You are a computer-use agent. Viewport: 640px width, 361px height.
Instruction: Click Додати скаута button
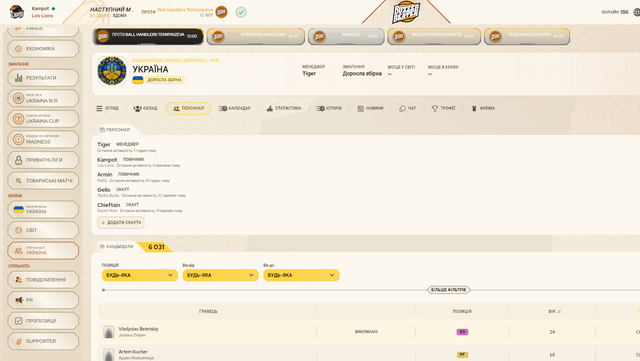(x=121, y=223)
